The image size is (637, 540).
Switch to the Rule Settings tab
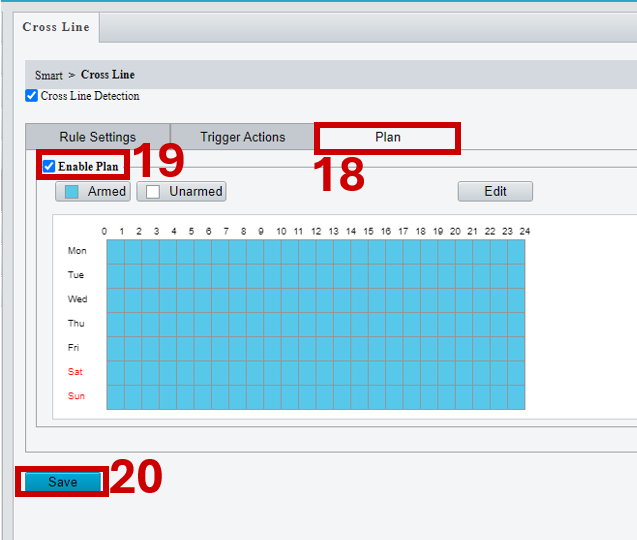(98, 137)
